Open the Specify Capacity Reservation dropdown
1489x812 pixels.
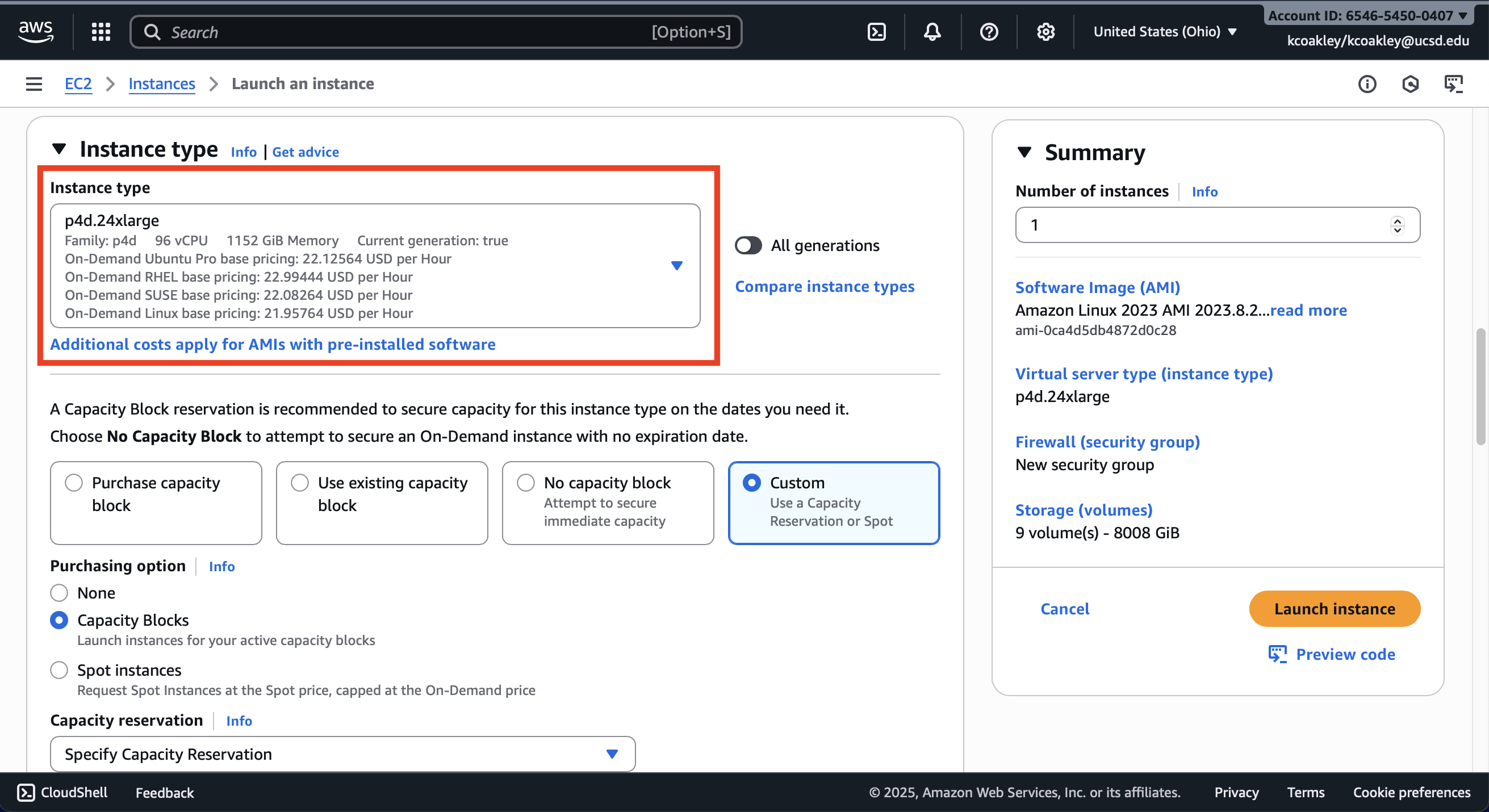click(x=612, y=754)
